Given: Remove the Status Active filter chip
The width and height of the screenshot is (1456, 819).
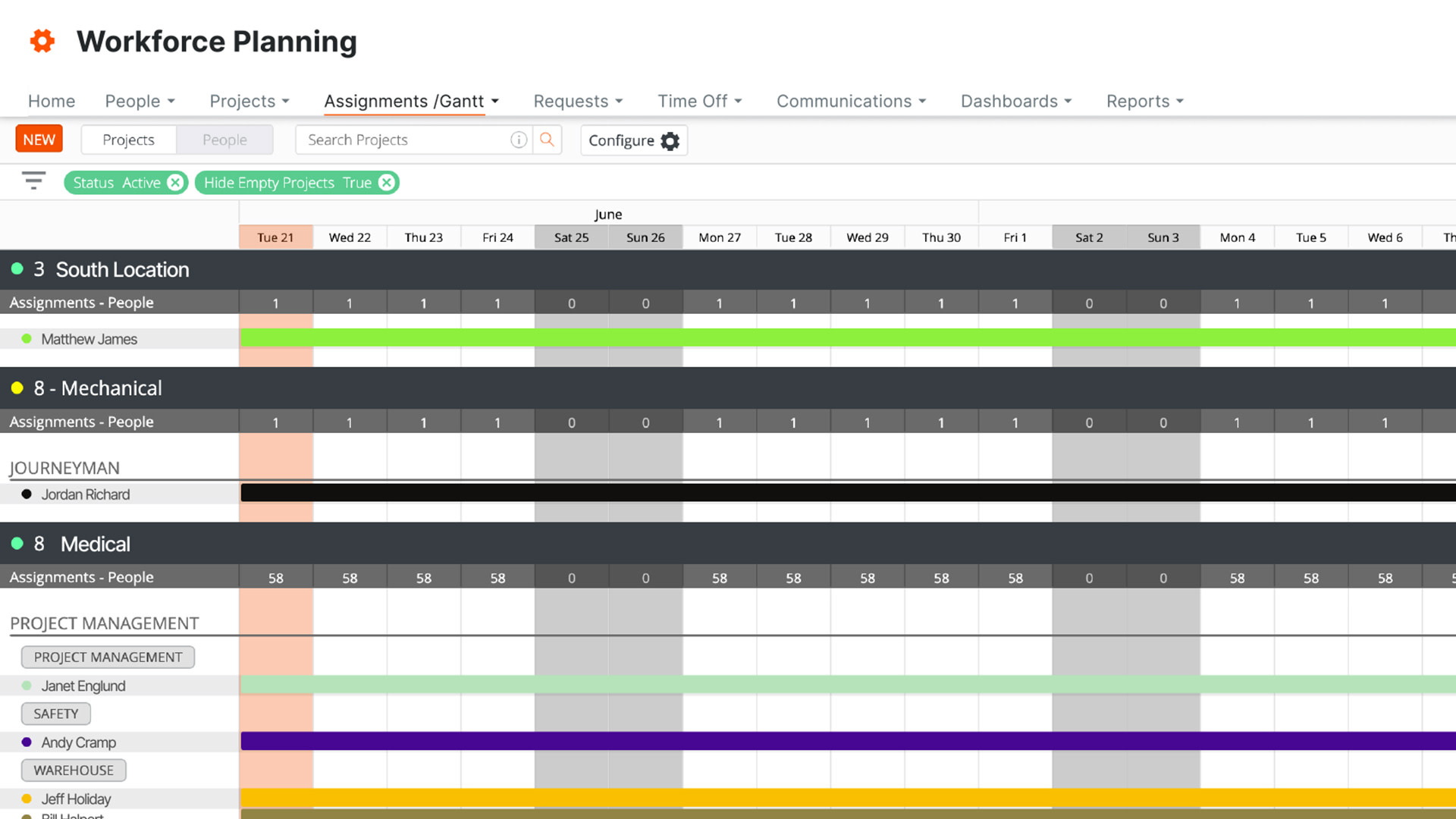Looking at the screenshot, I should (x=175, y=182).
